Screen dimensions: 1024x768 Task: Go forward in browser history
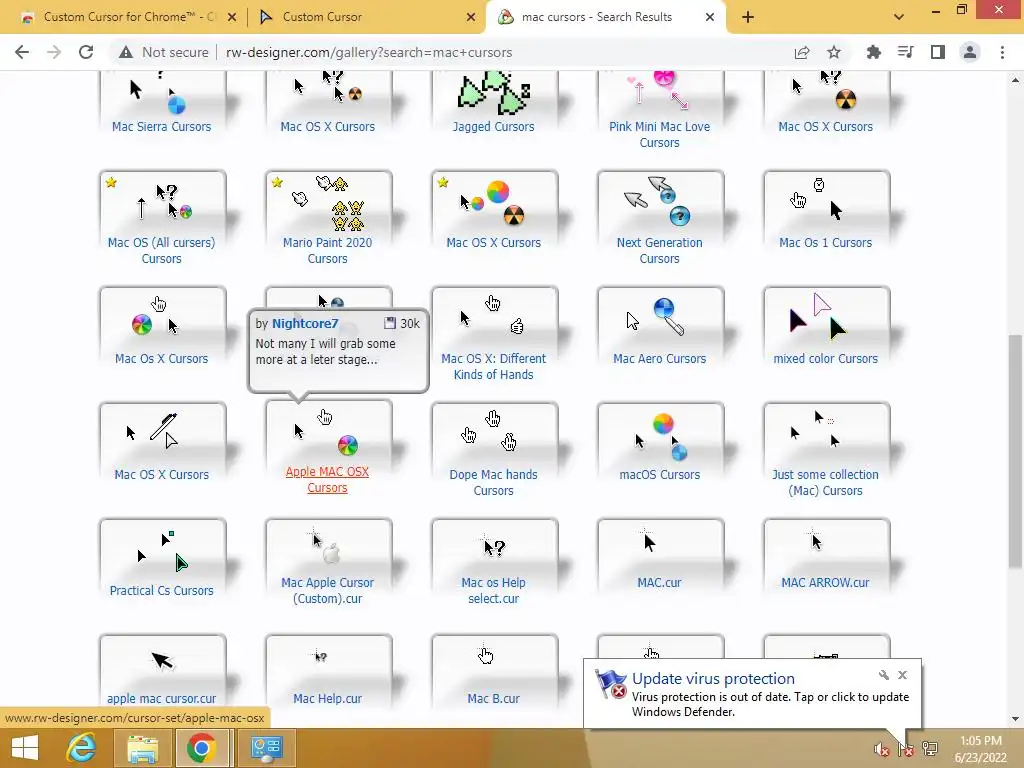(x=54, y=52)
